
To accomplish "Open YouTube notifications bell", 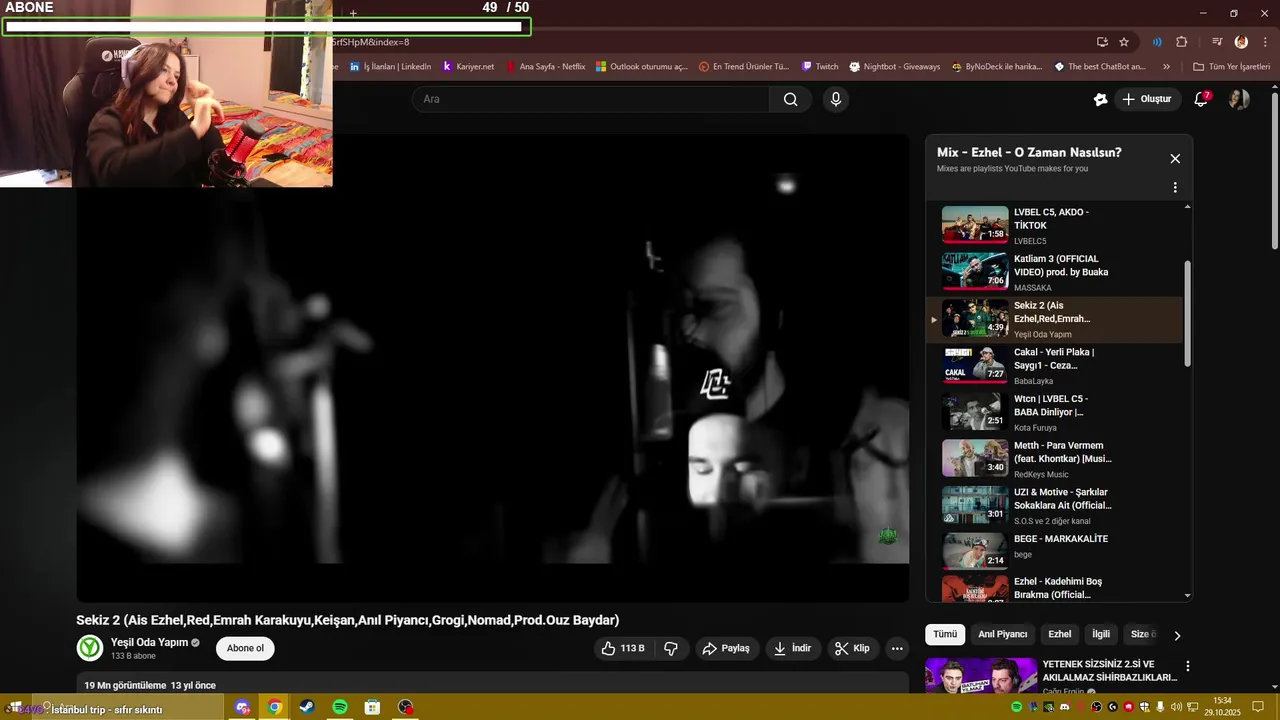I will (1202, 99).
